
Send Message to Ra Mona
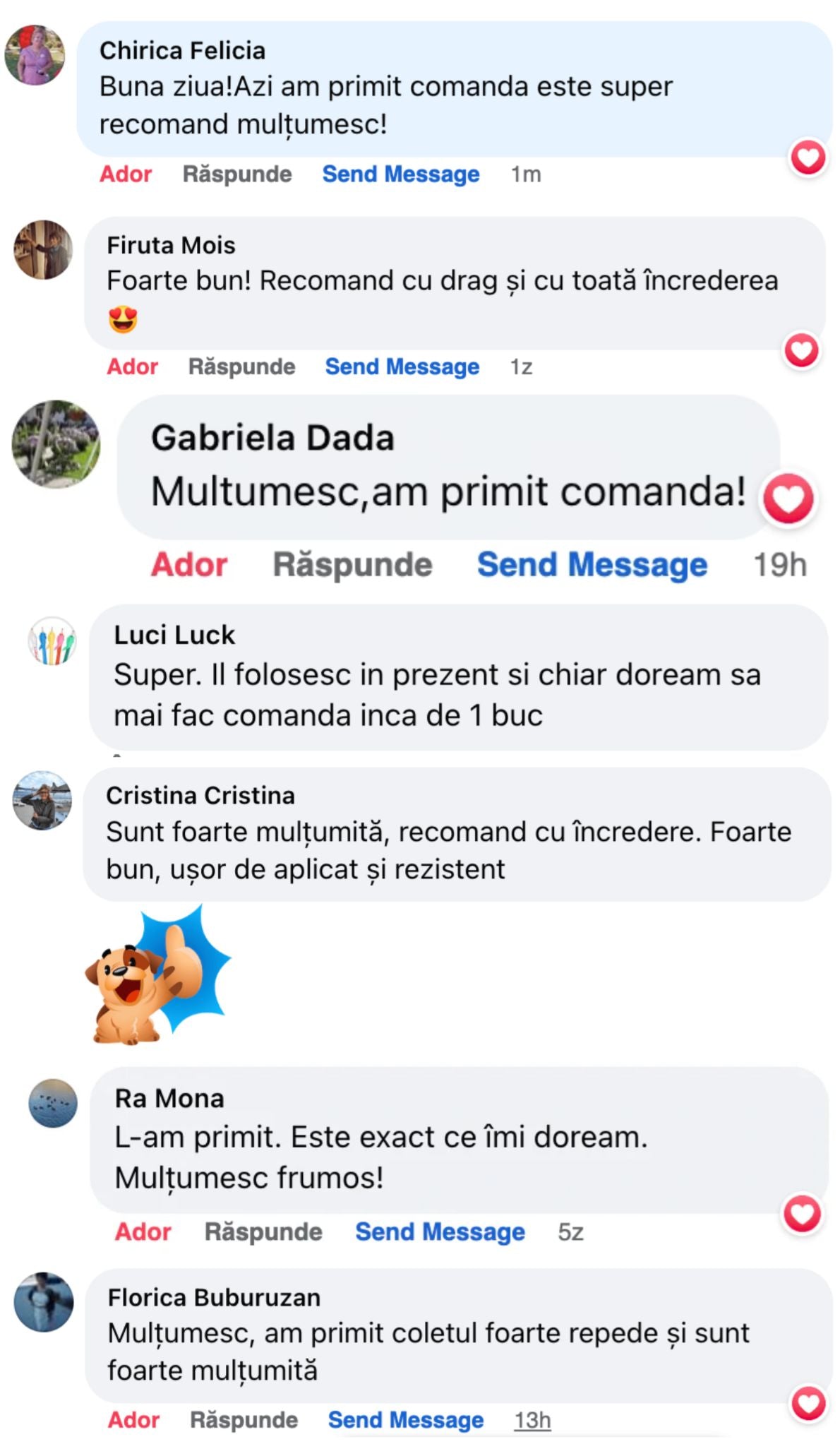click(x=440, y=1232)
